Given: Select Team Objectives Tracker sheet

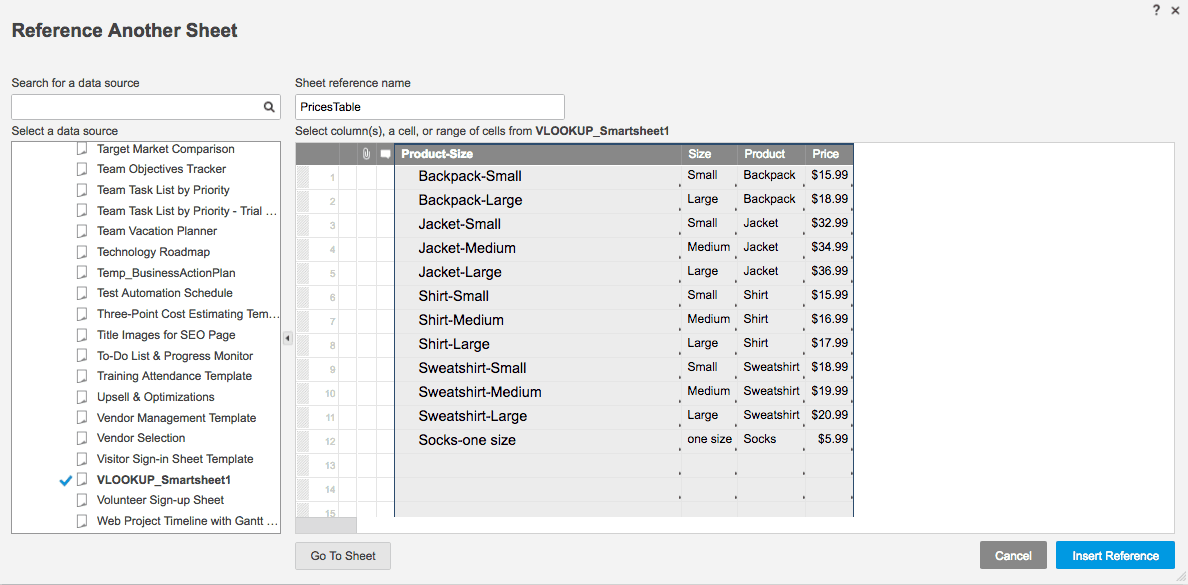Looking at the screenshot, I should (x=161, y=169).
